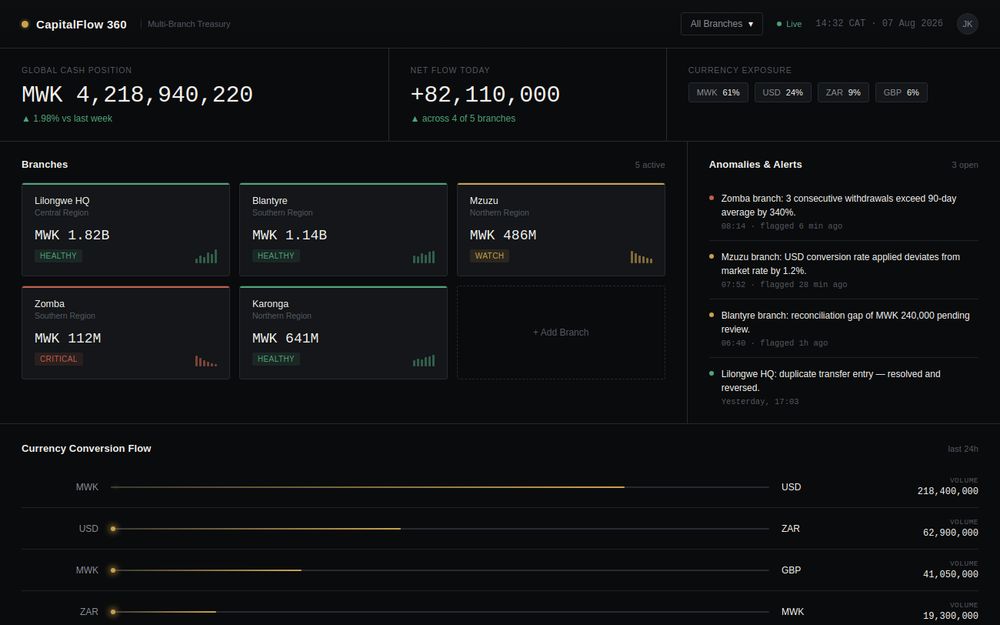
Task: Select the USD 24% exposure chip
Action: 783,92
